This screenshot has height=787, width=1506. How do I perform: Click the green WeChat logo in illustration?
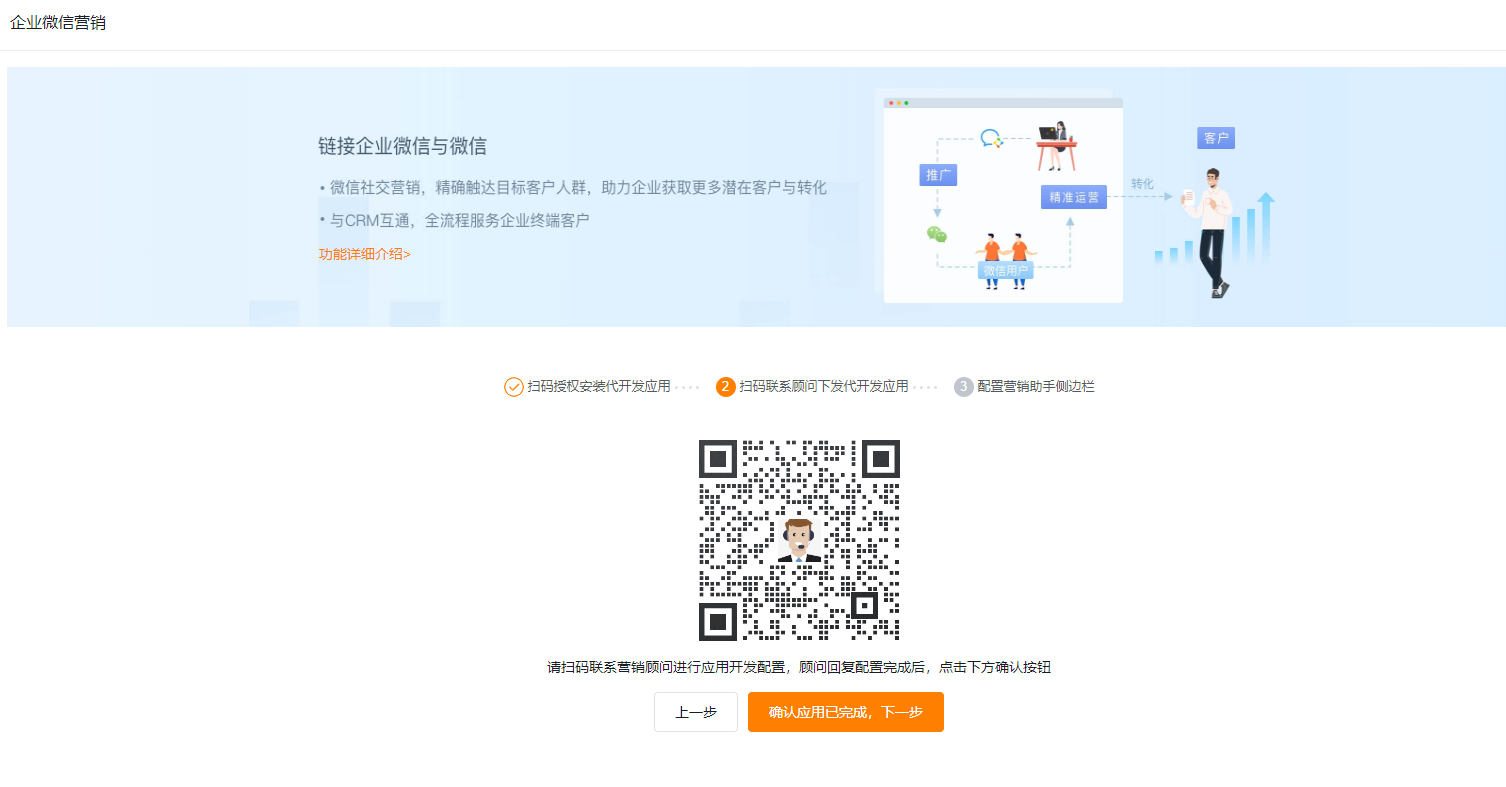click(936, 234)
